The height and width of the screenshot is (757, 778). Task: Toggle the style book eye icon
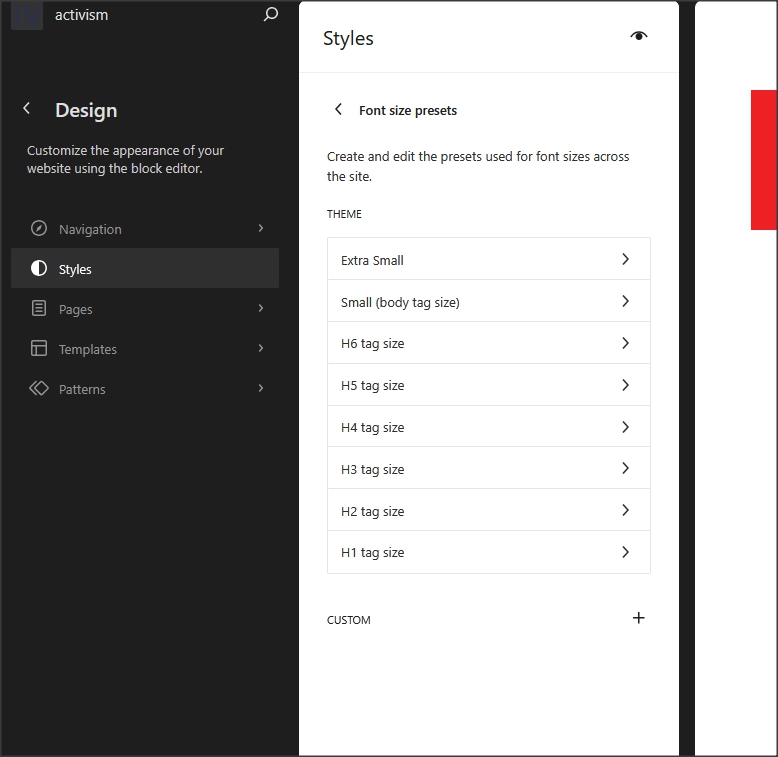click(x=639, y=36)
